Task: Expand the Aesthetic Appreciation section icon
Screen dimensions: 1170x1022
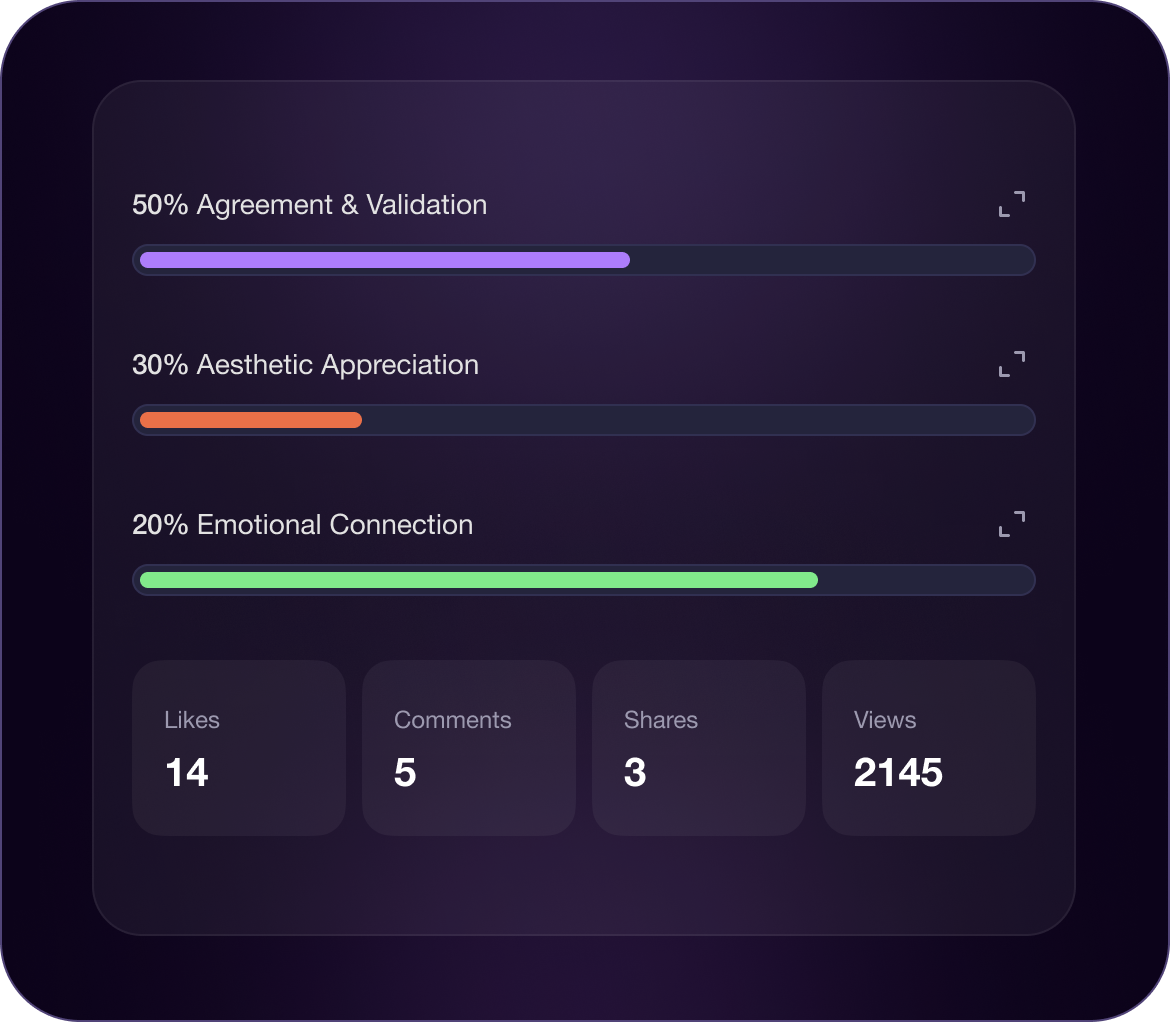Action: (1012, 364)
